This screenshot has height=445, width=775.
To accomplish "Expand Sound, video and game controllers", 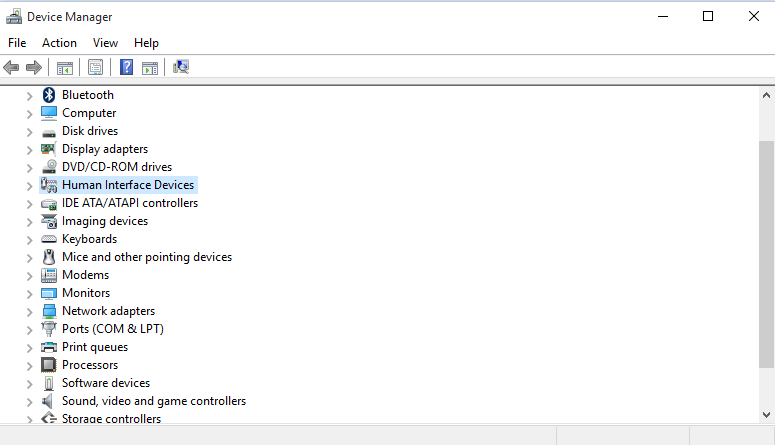I will [x=29, y=402].
